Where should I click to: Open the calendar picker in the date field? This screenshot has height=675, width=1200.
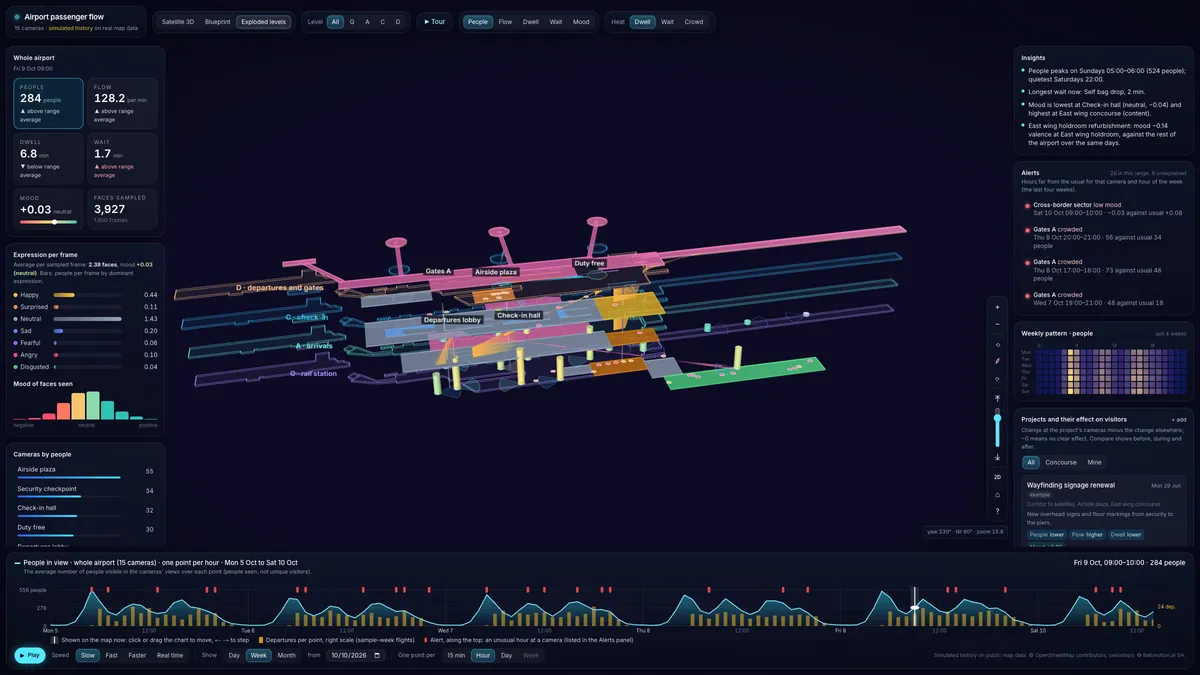[x=377, y=655]
